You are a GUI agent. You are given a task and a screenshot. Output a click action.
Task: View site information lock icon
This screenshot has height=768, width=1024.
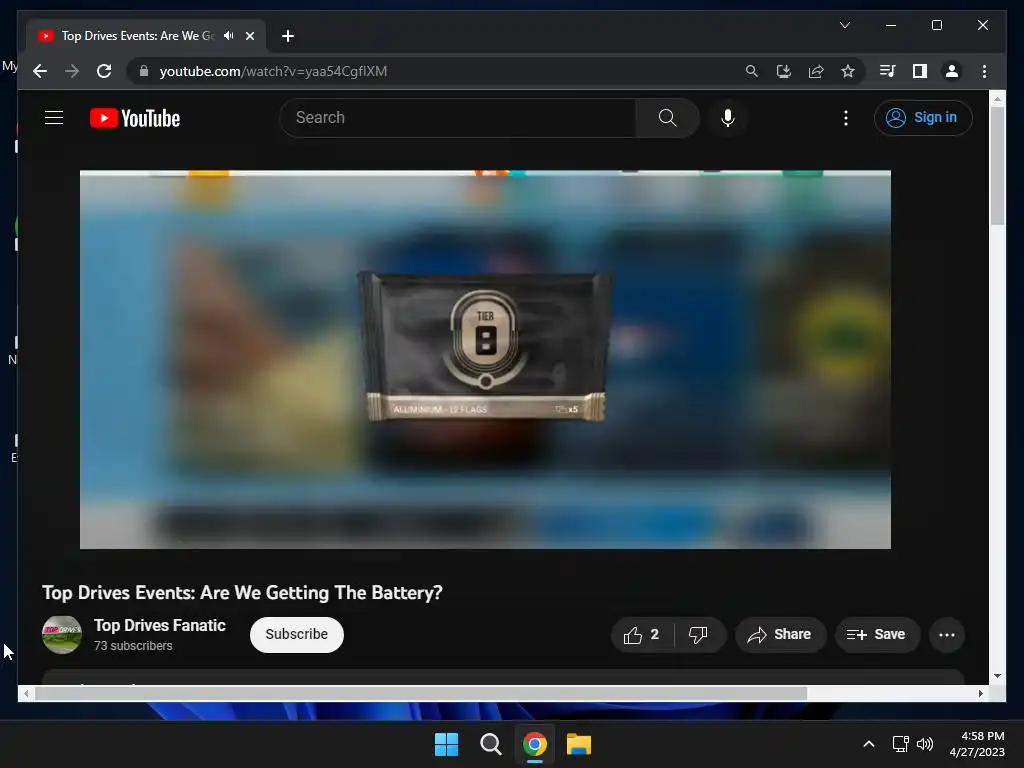pyautogui.click(x=144, y=71)
